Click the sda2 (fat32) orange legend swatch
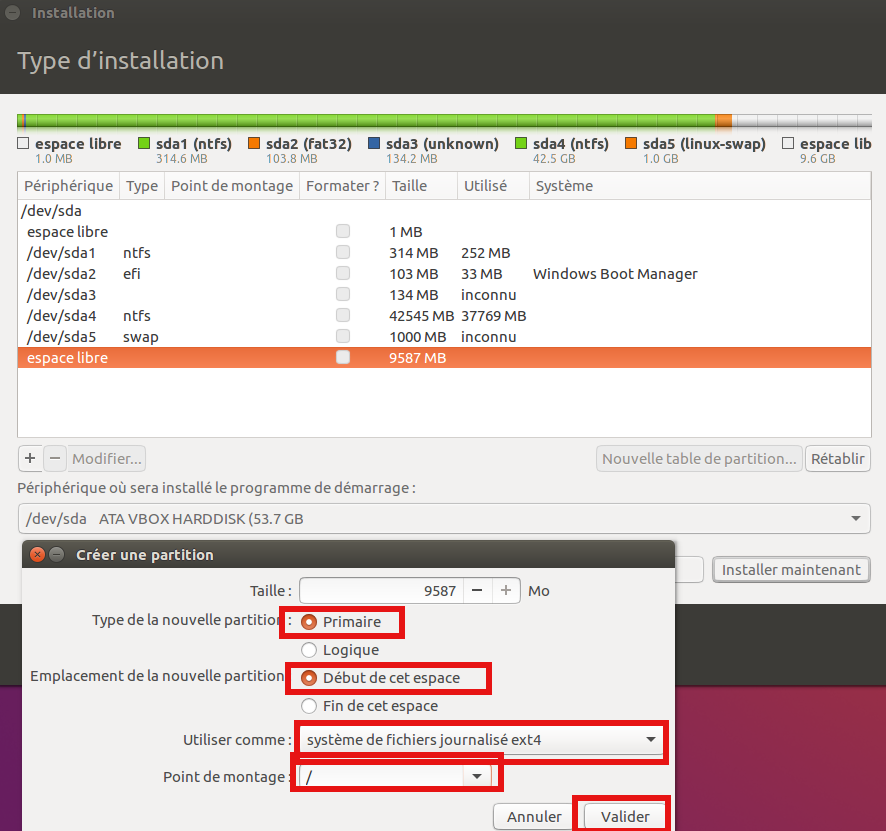The height and width of the screenshot is (831, 886). point(254,143)
